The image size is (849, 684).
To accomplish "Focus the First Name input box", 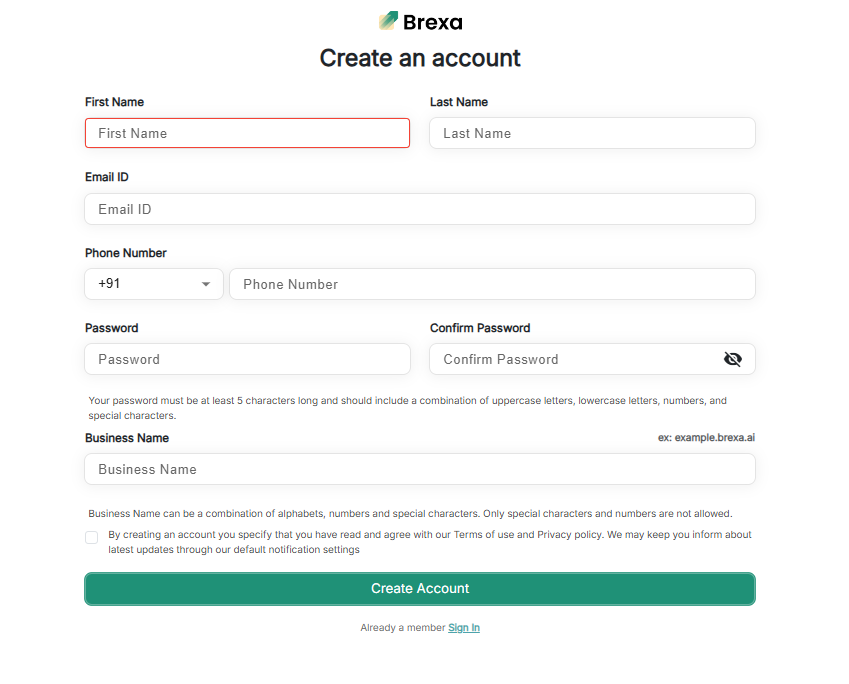I will tap(247, 133).
